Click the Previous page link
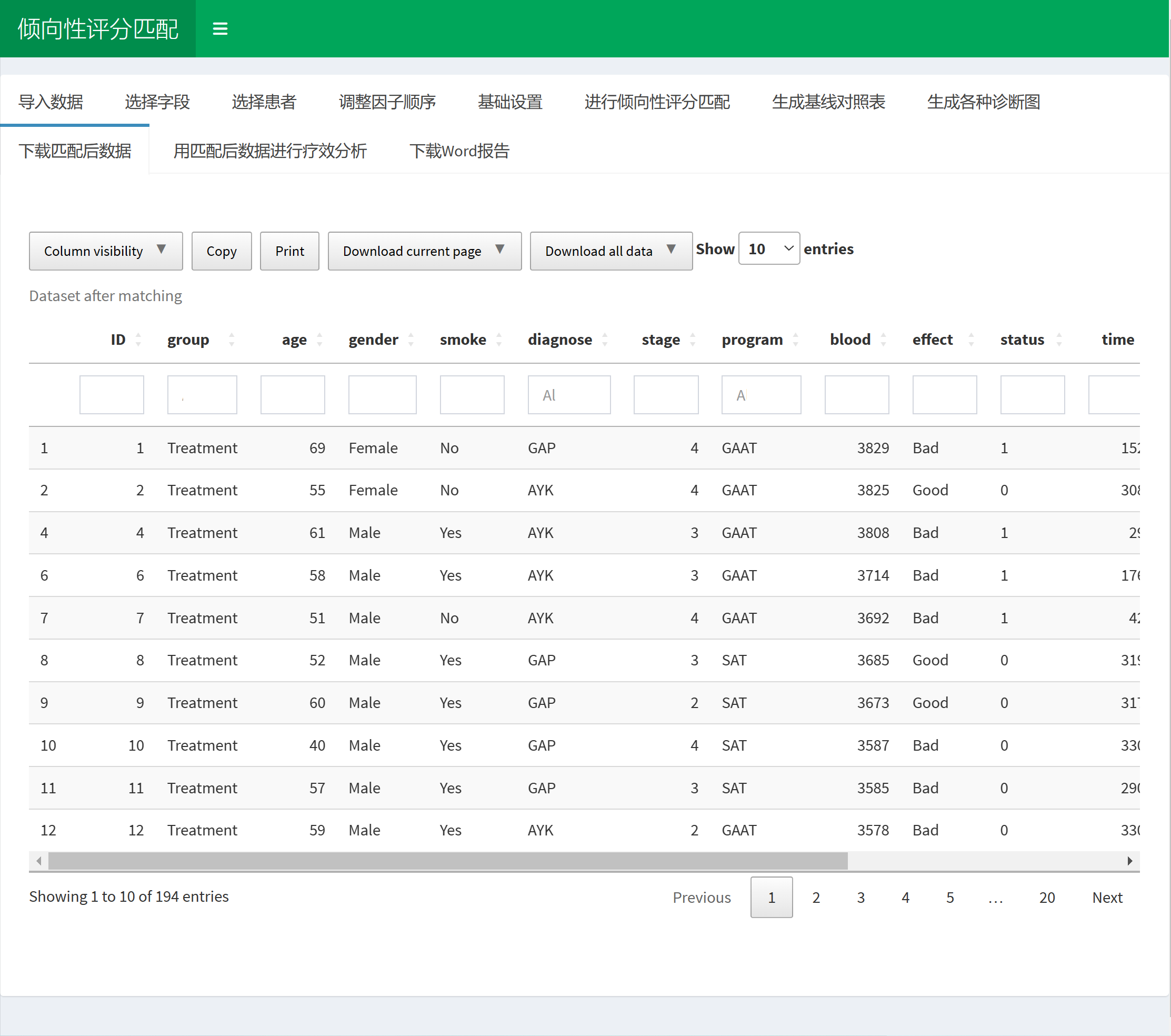Viewport: 1171px width, 1036px height. [x=702, y=898]
